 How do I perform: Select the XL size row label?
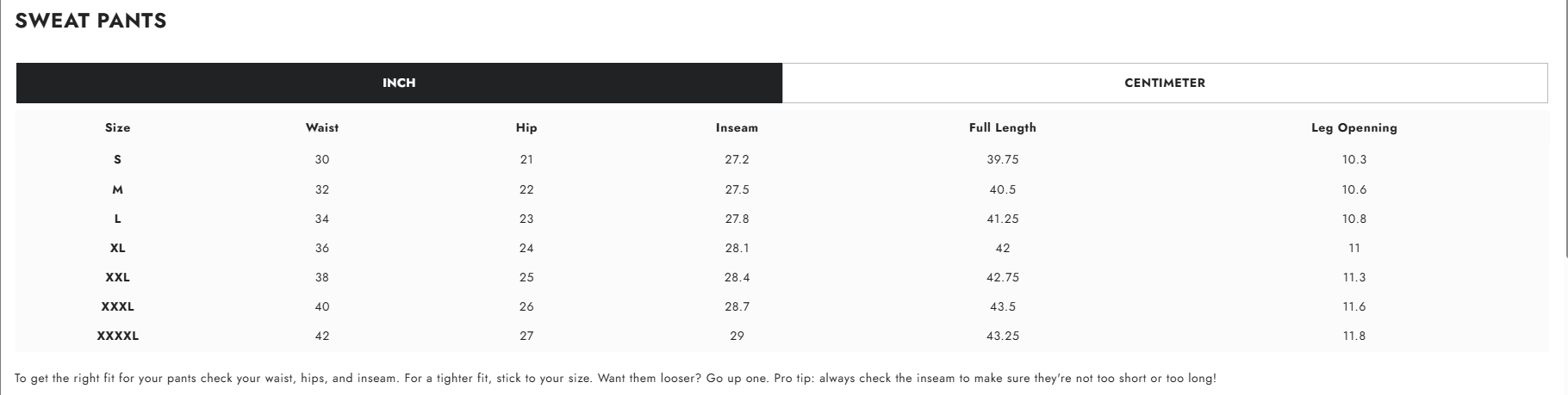[x=118, y=248]
